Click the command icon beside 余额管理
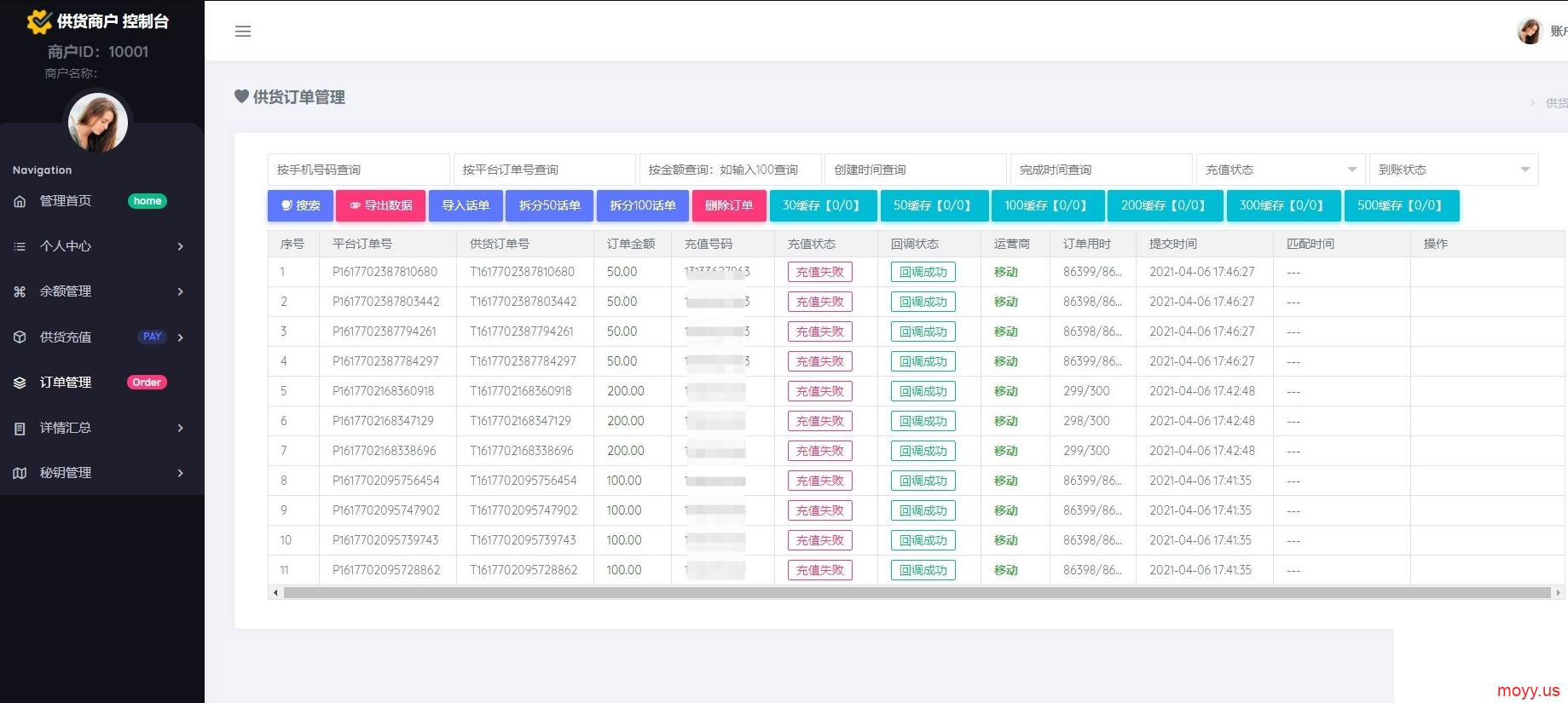This screenshot has height=703, width=1568. click(x=20, y=291)
